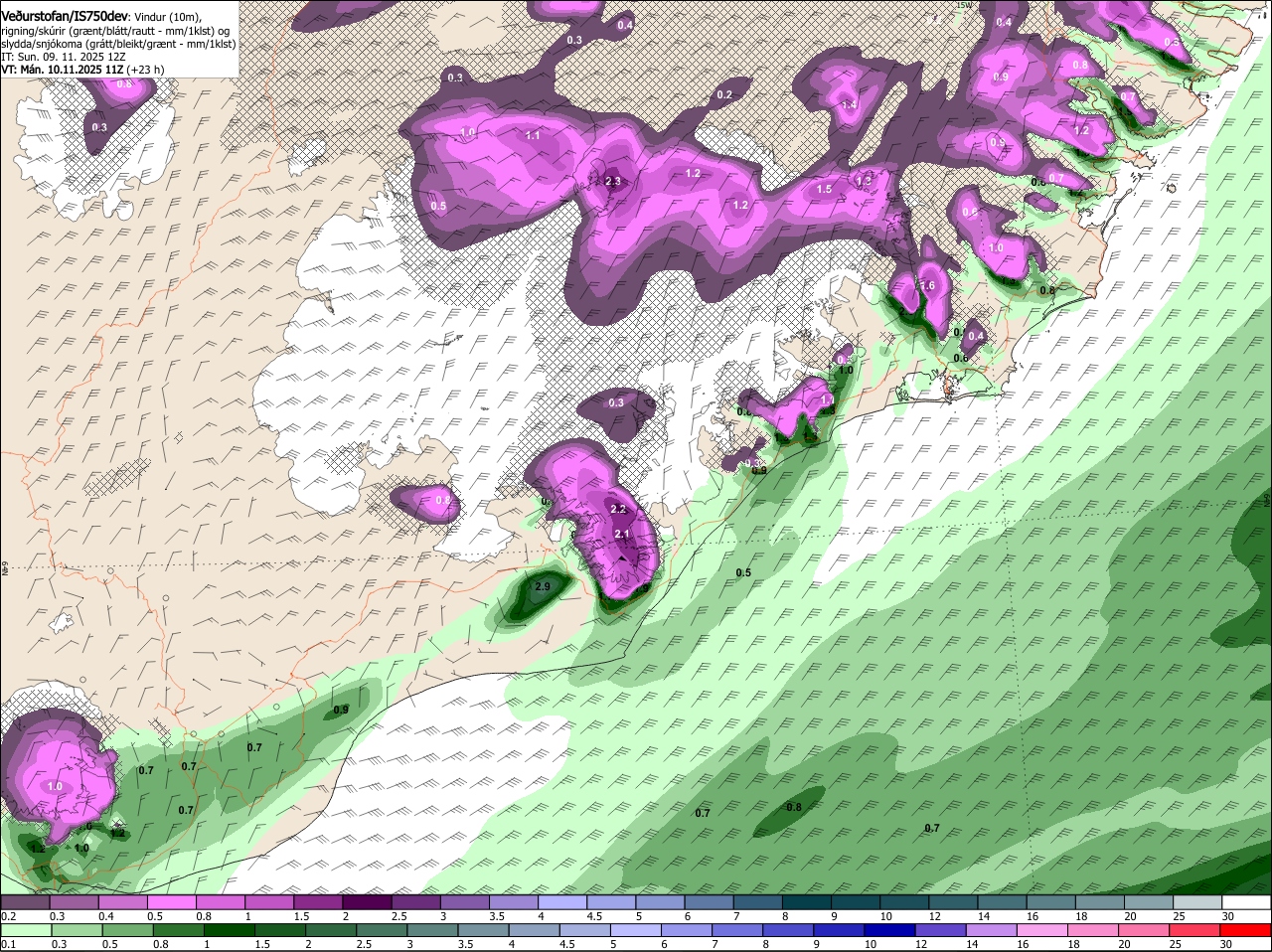This screenshot has width=1272, height=952.
Task: Click the 1.4 snowfall value on the map
Action: tap(849, 105)
